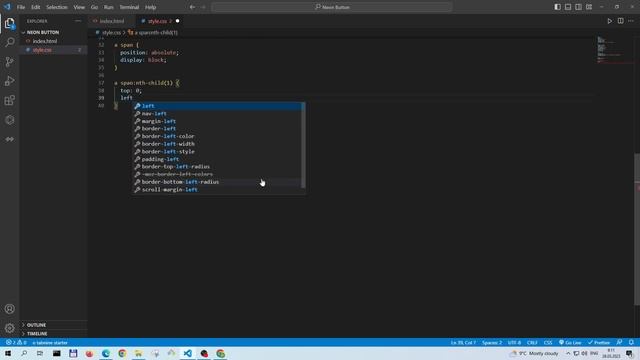Image resolution: width=640 pixels, height=360 pixels.
Task: Change indentation via Spaces: 2
Action: (492, 342)
